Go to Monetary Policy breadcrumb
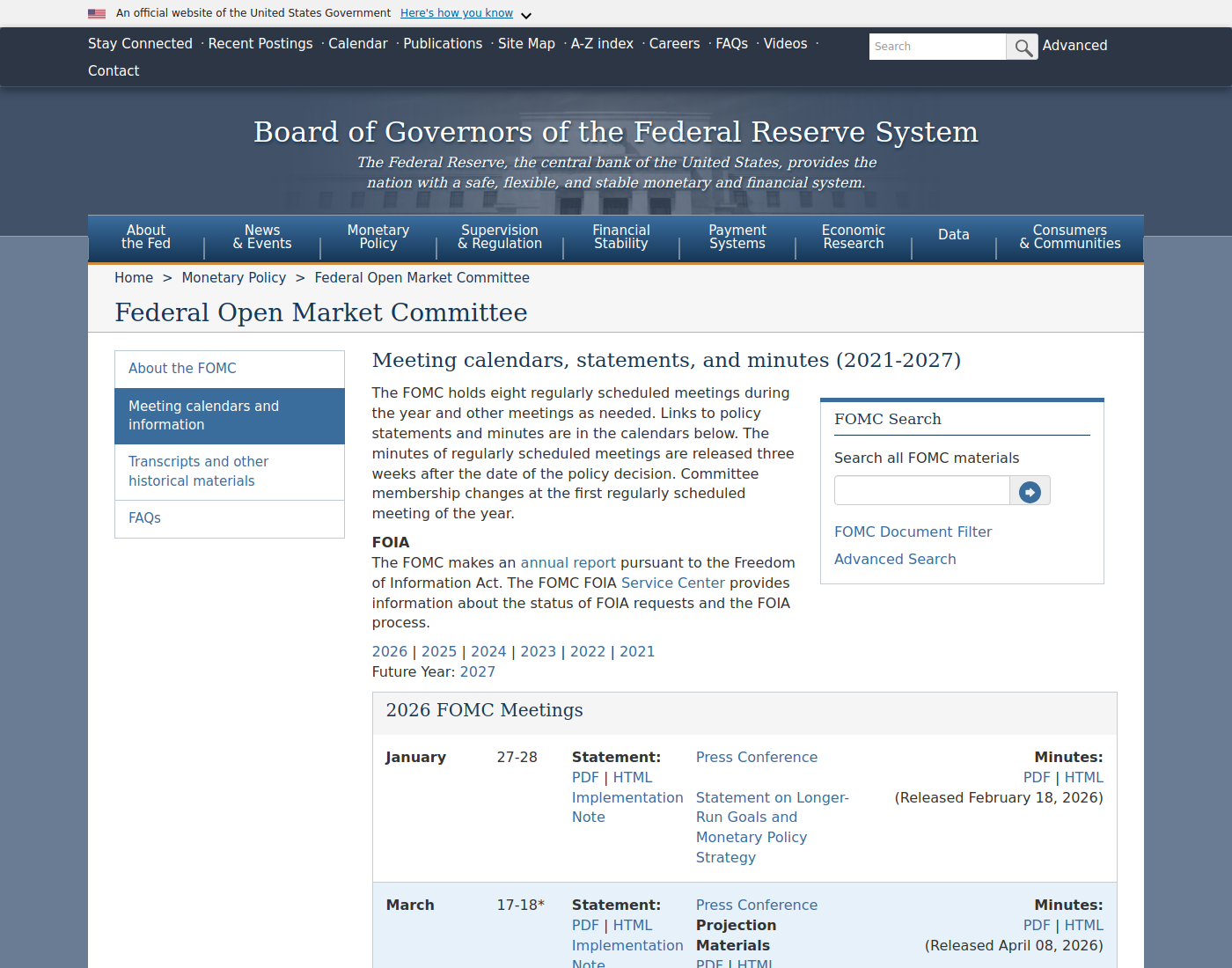The height and width of the screenshot is (968, 1232). point(234,278)
